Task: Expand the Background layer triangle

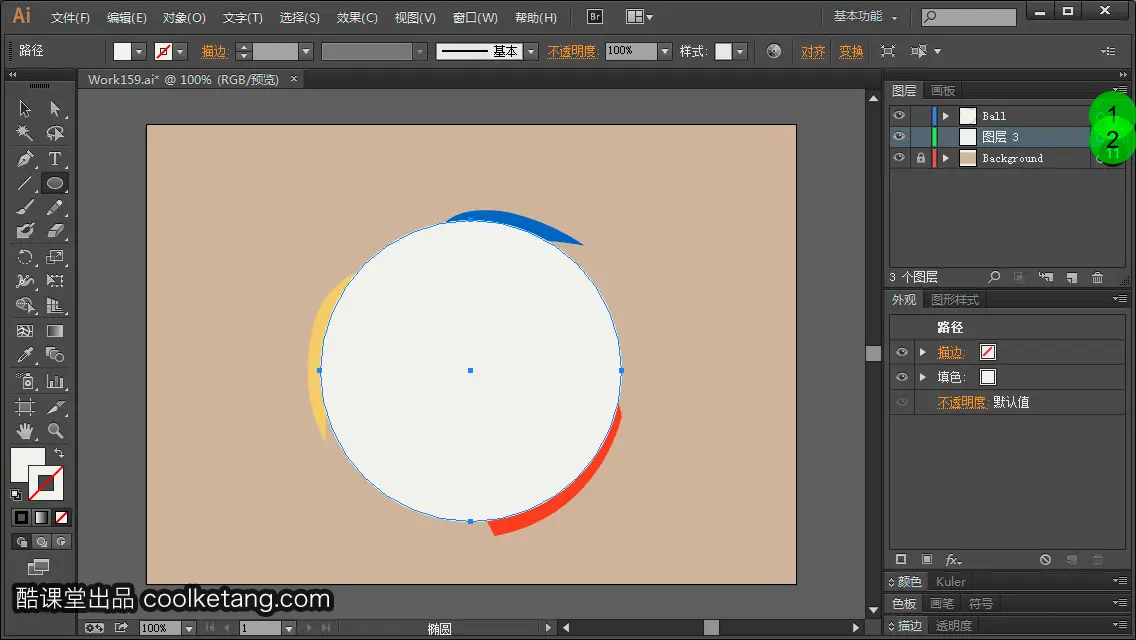Action: tap(945, 158)
